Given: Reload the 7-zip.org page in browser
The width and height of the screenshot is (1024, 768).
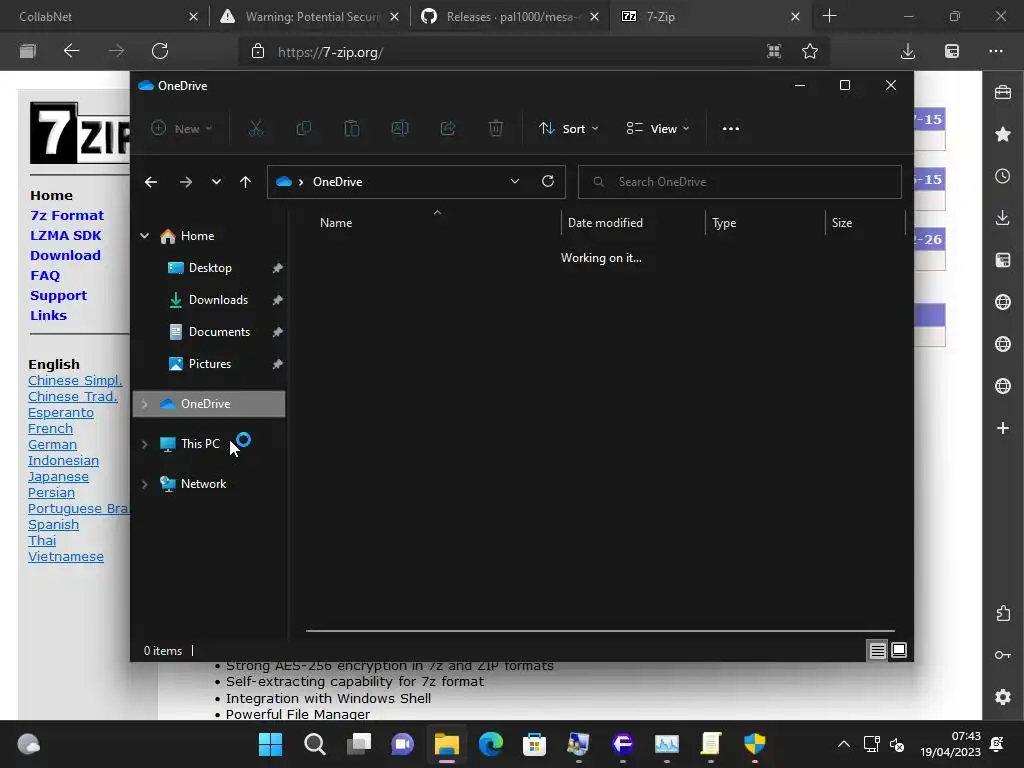Looking at the screenshot, I should click(160, 51).
